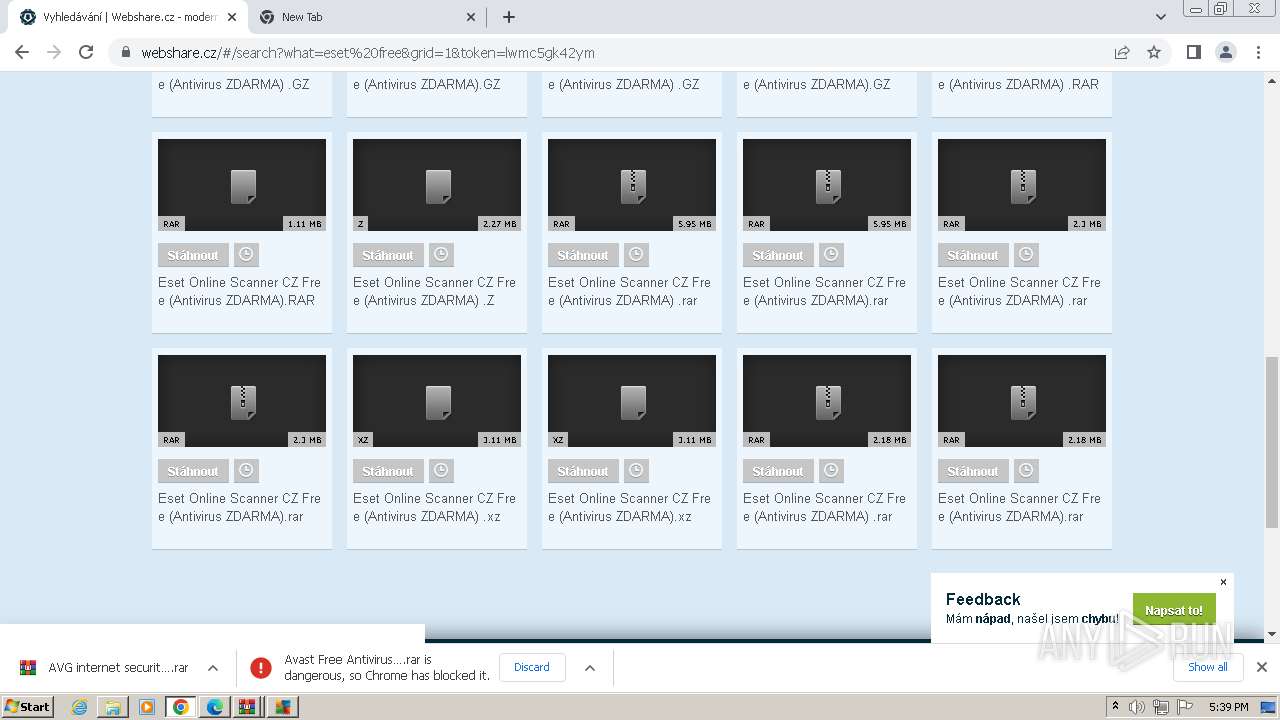Open the file name link ending in ZDARMA).xz

click(x=630, y=507)
